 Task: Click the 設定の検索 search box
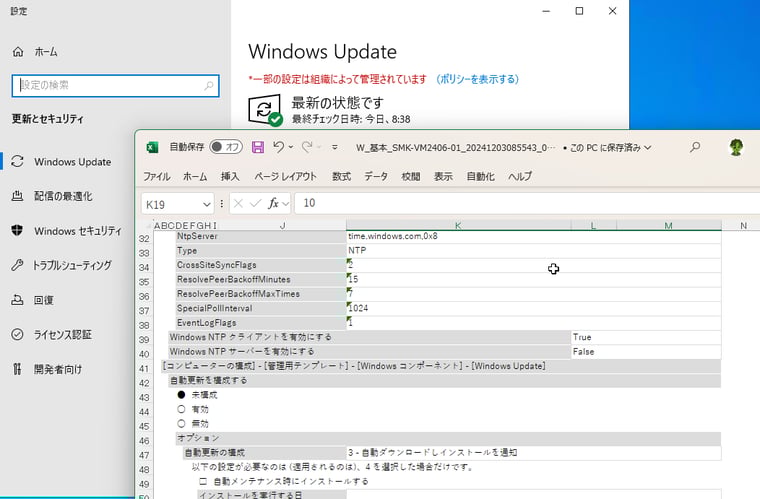[115, 86]
